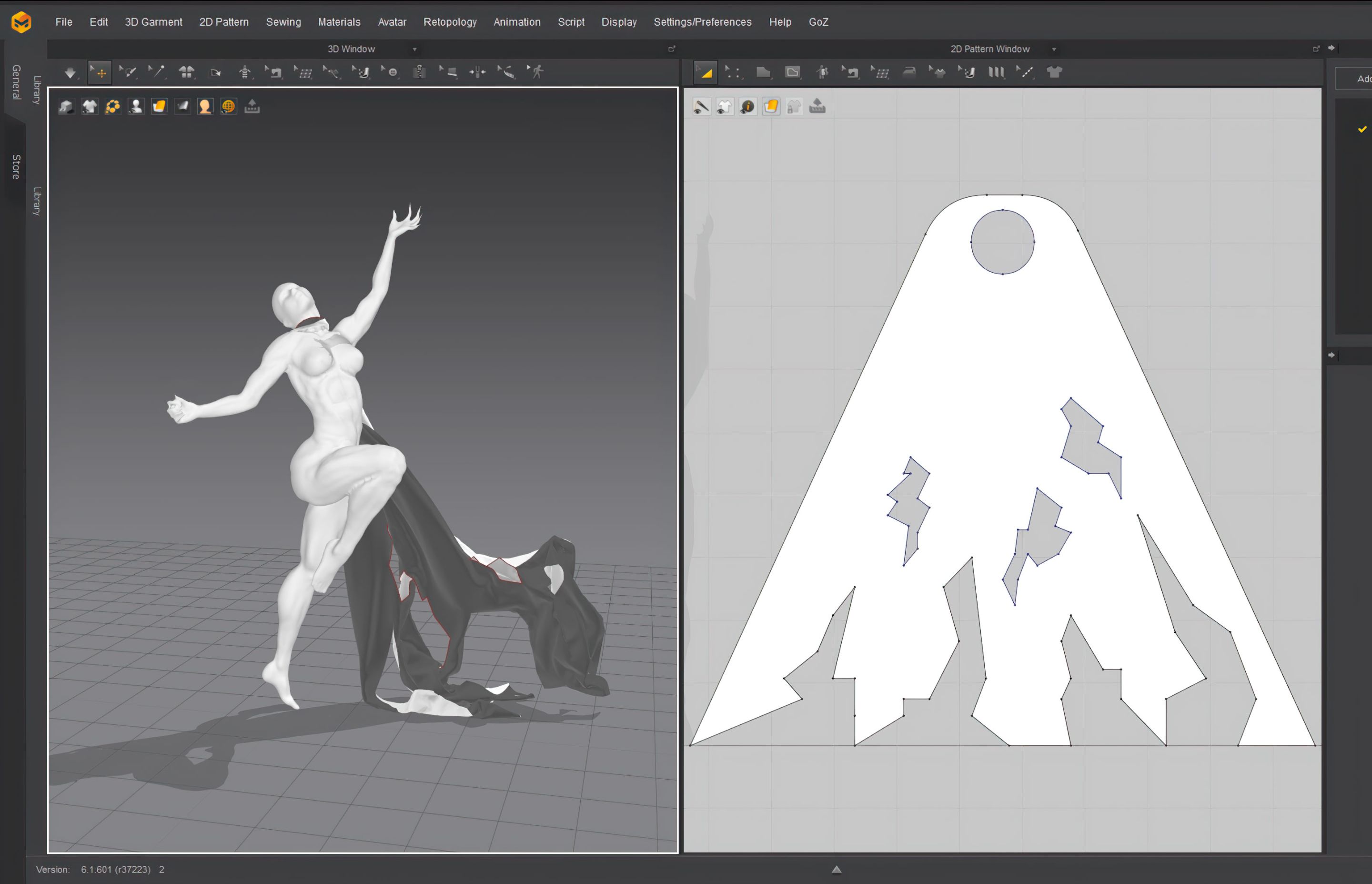Viewport: 1372px width, 884px height.
Task: Pop out the 2D Pattern Window panel
Action: coord(1316,49)
